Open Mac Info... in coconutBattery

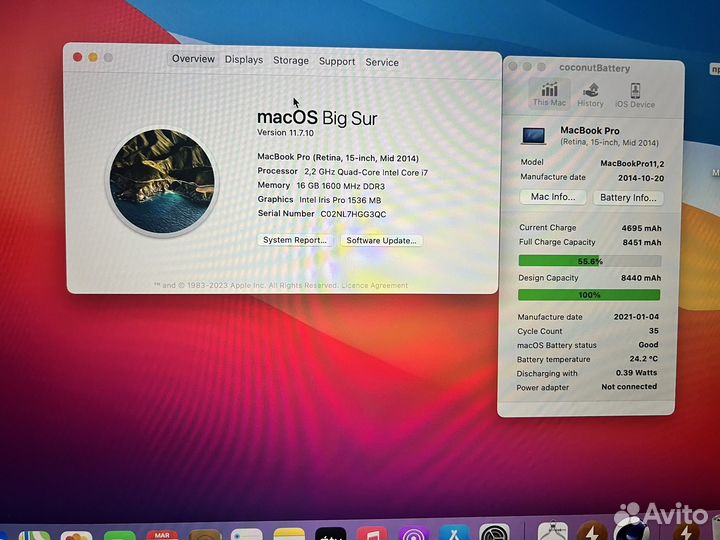point(553,197)
